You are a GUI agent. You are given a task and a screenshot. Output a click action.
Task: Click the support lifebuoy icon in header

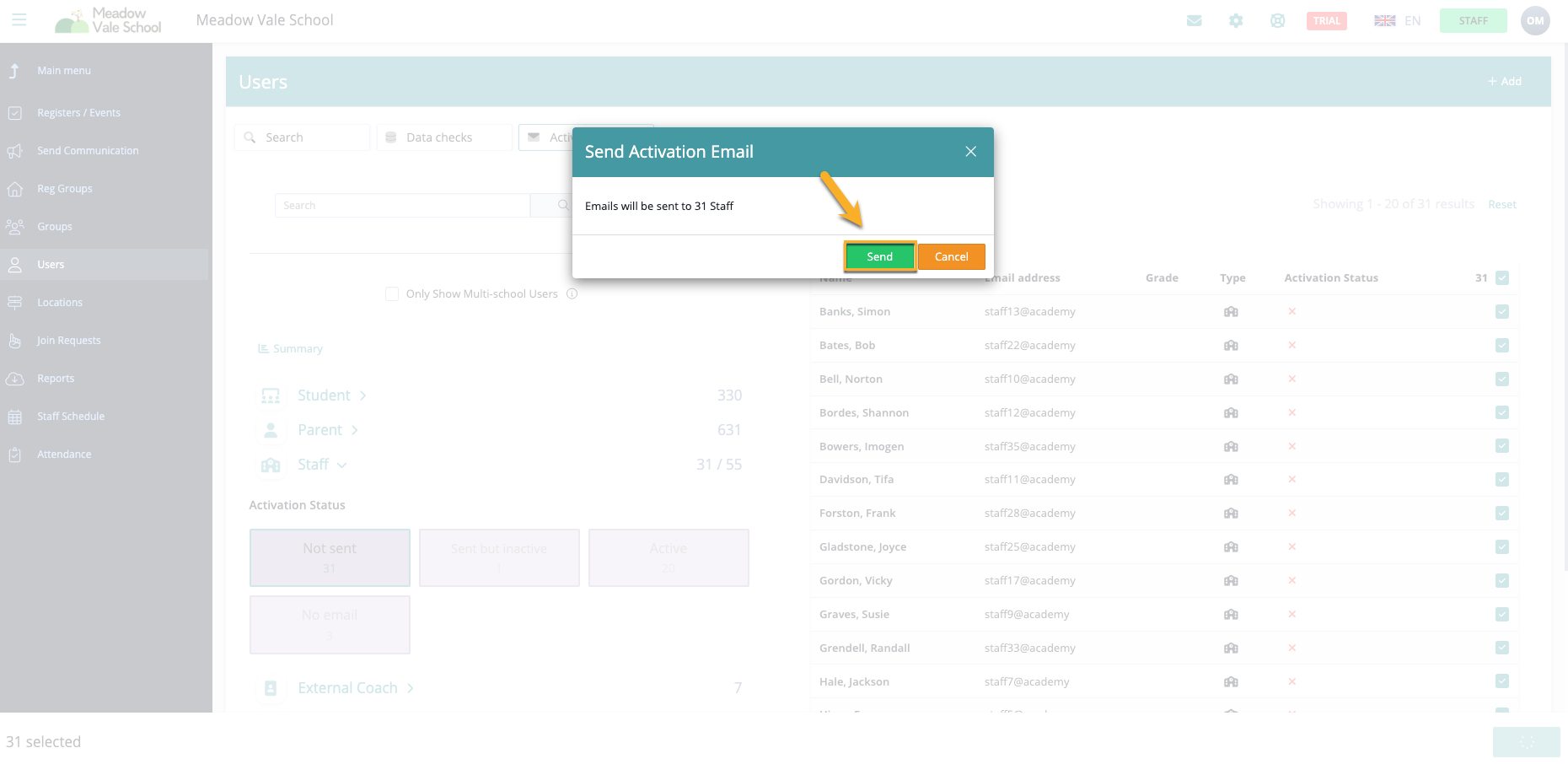(1277, 20)
